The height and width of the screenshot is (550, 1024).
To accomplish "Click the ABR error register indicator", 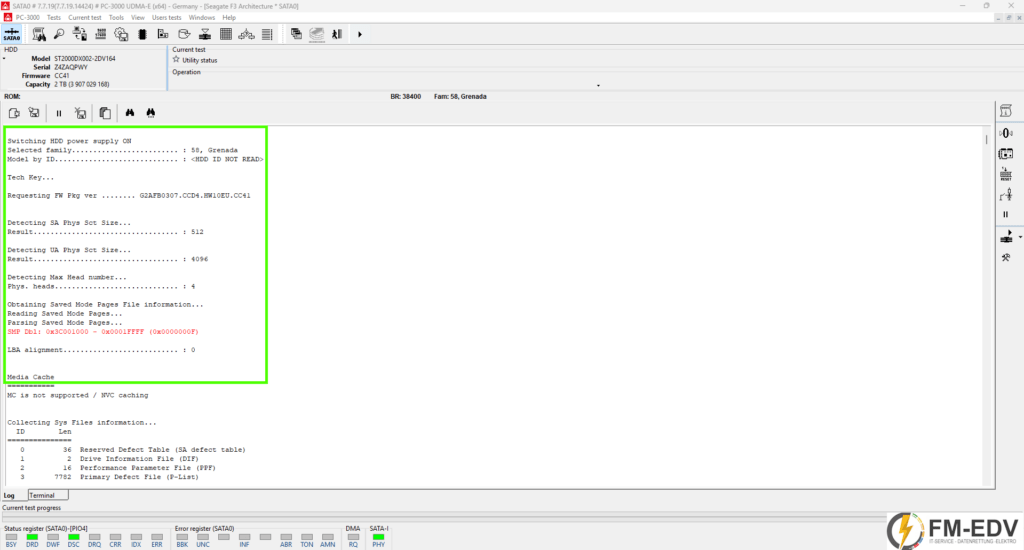I will [286, 537].
